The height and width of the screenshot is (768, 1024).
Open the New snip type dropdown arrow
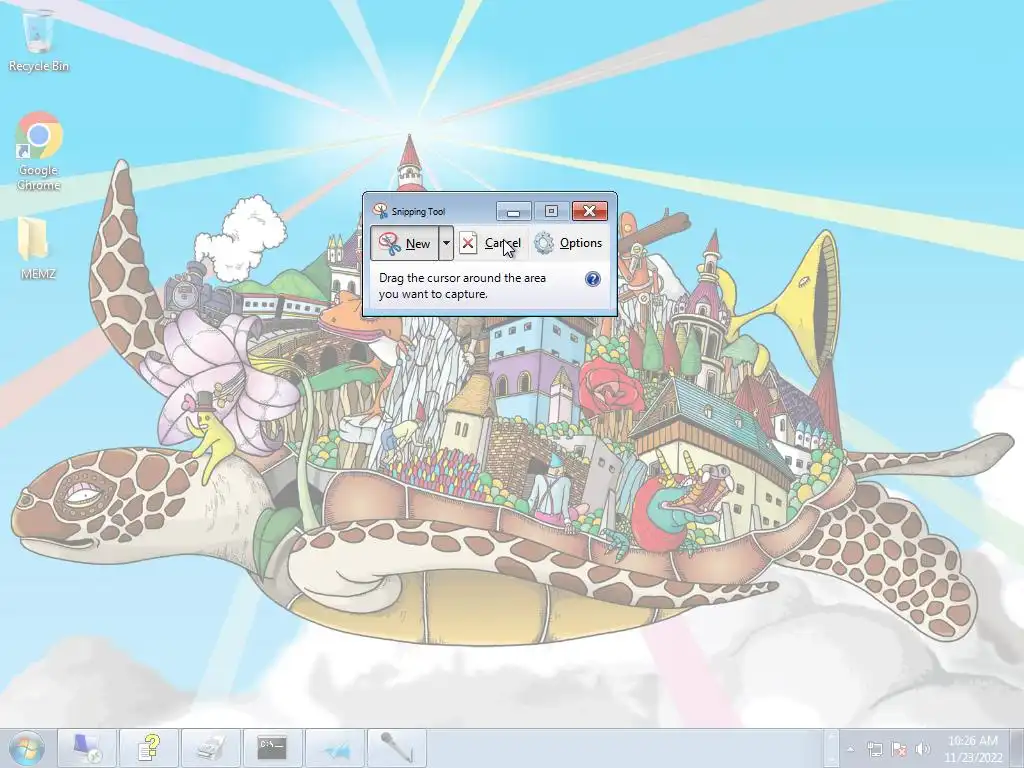[446, 244]
